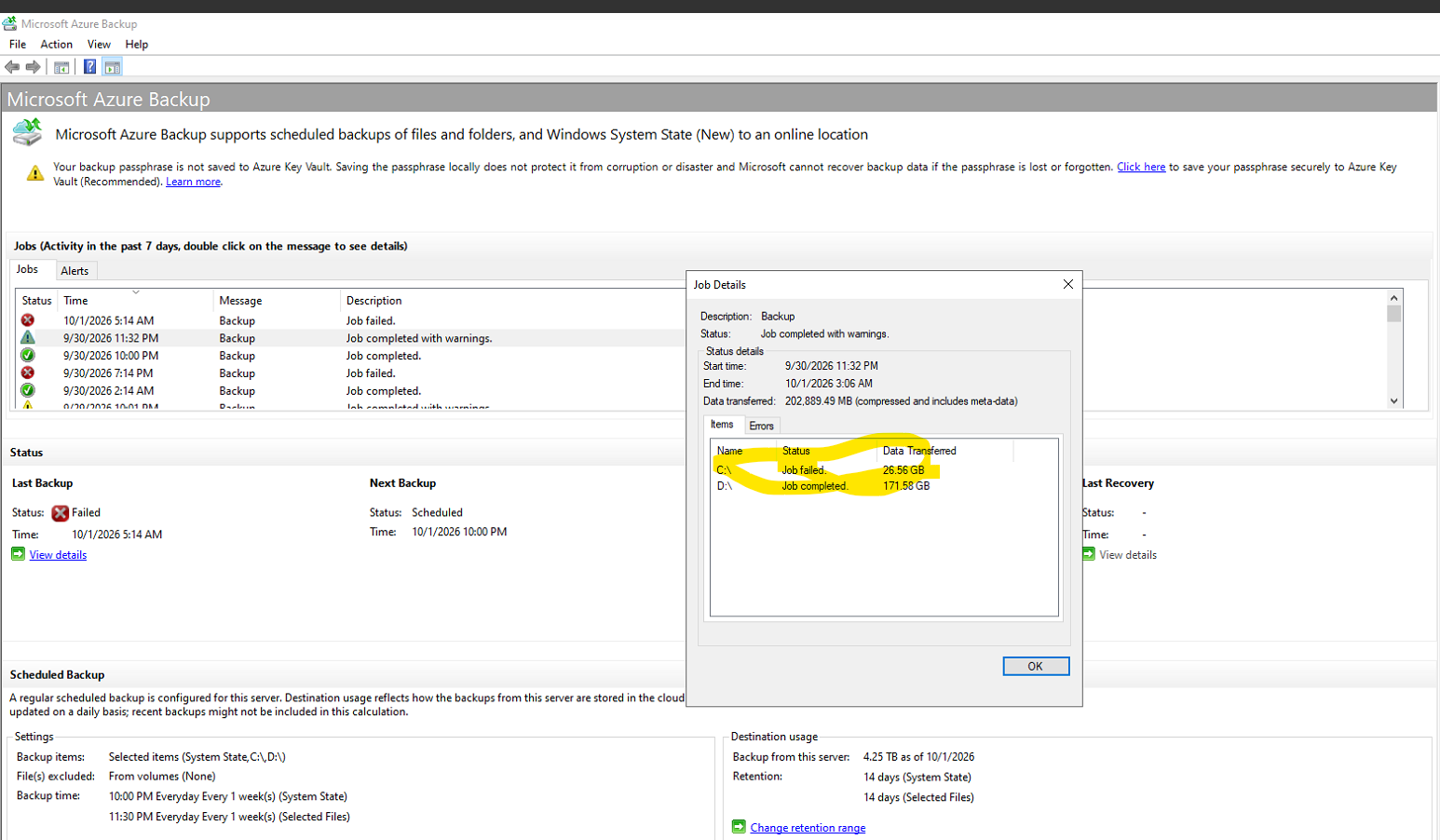The width and height of the screenshot is (1440, 840).
Task: Click the Status column header in jobs list
Action: pyautogui.click(x=37, y=301)
